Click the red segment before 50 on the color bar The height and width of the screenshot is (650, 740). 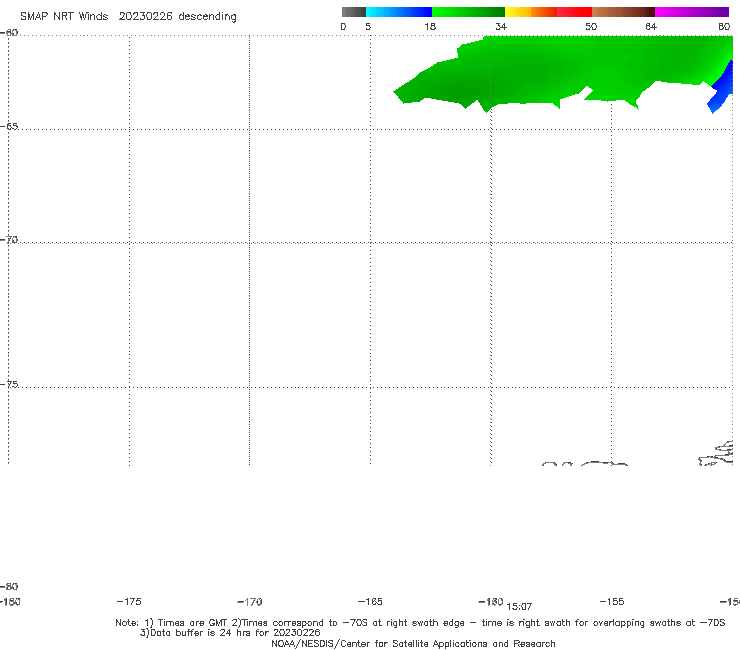(x=574, y=12)
